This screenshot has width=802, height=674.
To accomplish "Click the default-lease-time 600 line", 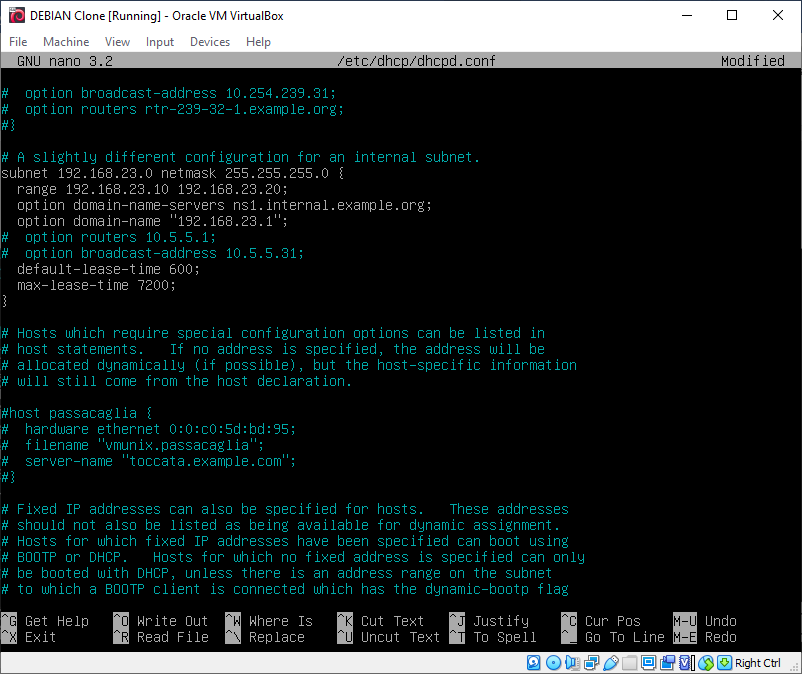I will (x=108, y=269).
